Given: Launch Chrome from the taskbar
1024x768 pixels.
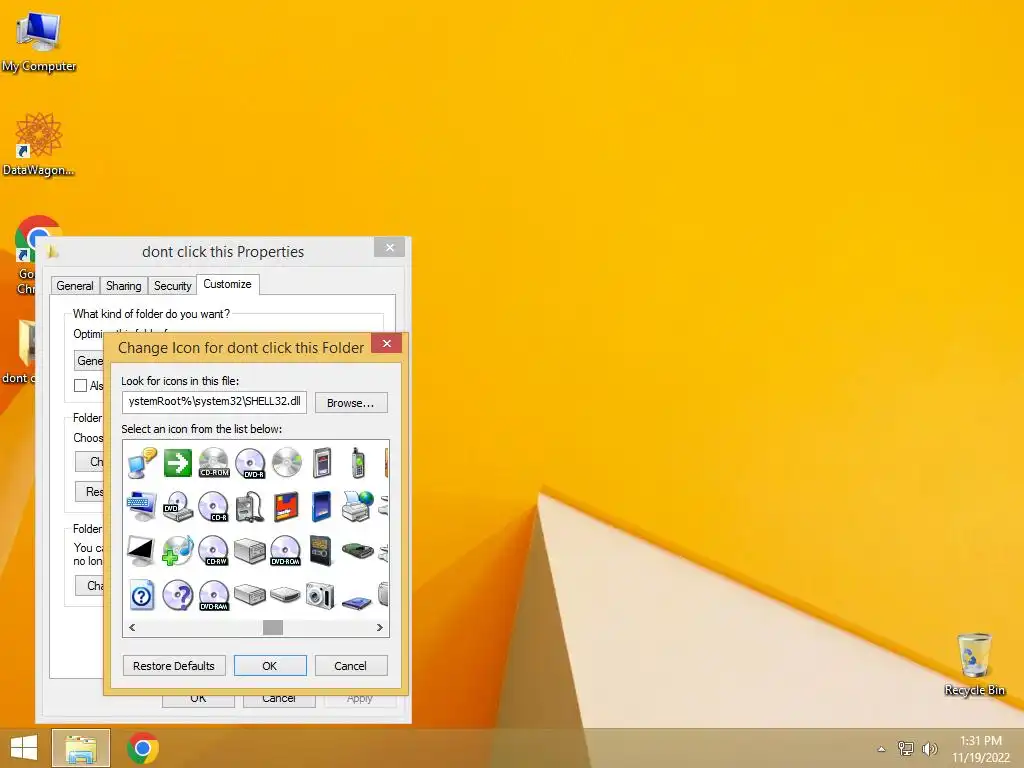Looking at the screenshot, I should [142, 748].
